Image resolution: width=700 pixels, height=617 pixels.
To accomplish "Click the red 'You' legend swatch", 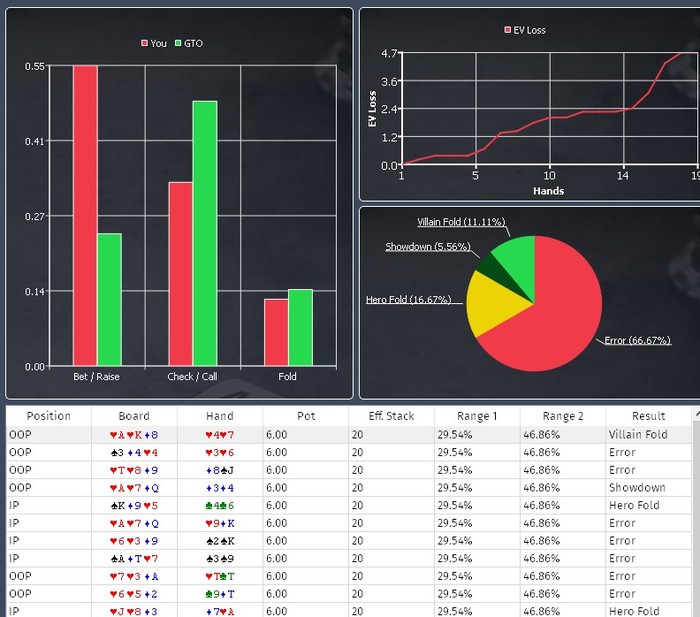I will (144, 43).
